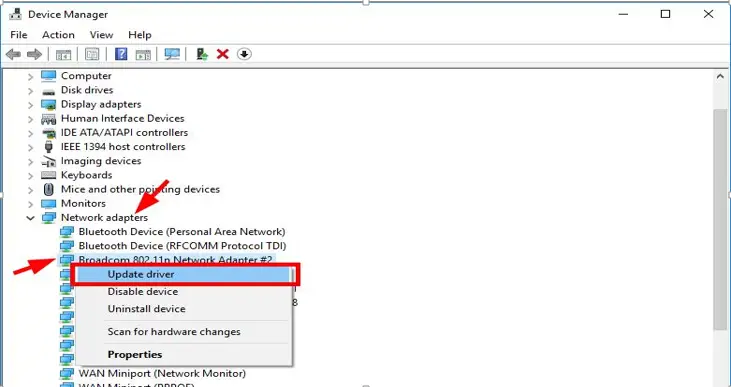
Task: Click the Update driver software toolbar icon
Action: 201,54
